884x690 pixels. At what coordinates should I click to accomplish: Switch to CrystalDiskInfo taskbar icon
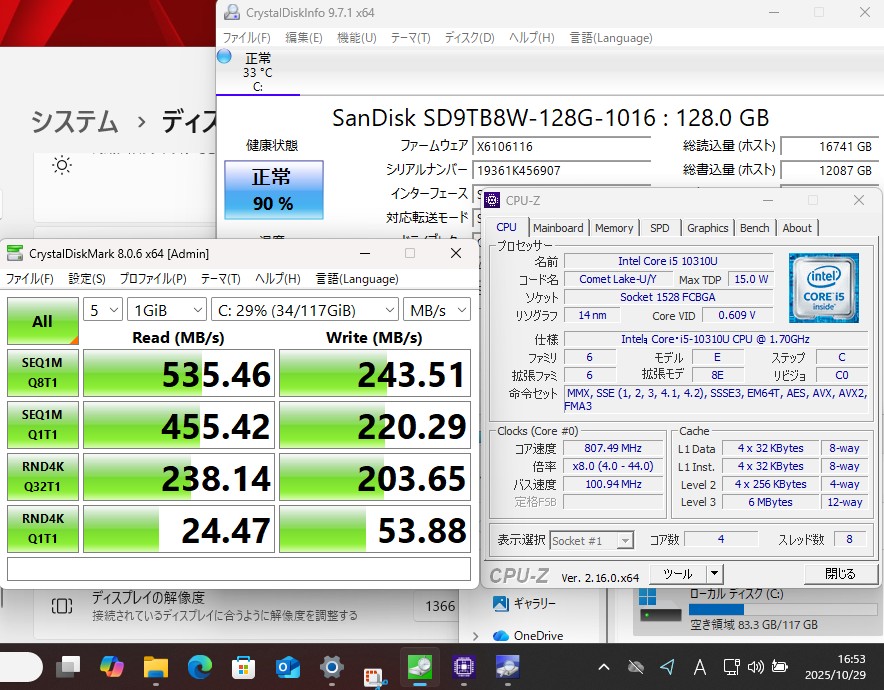[507, 667]
